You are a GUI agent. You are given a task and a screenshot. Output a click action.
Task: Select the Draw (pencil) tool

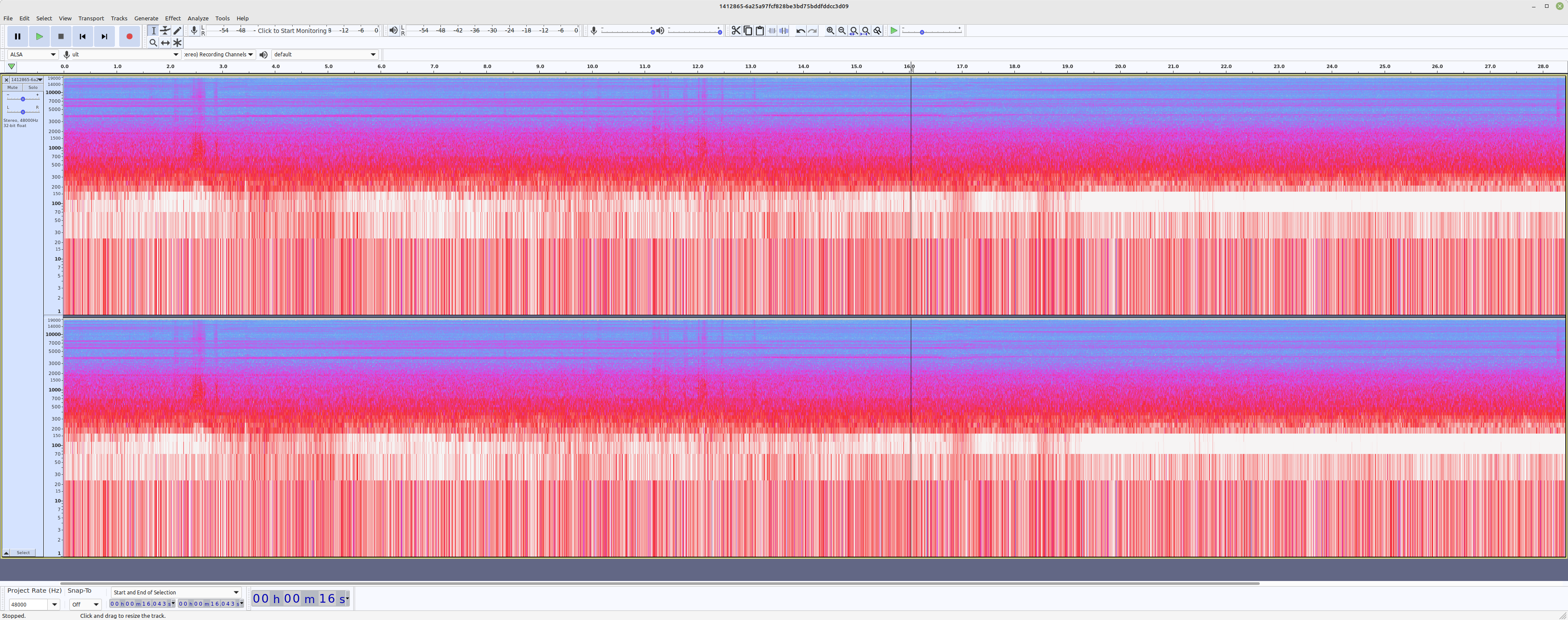(177, 30)
